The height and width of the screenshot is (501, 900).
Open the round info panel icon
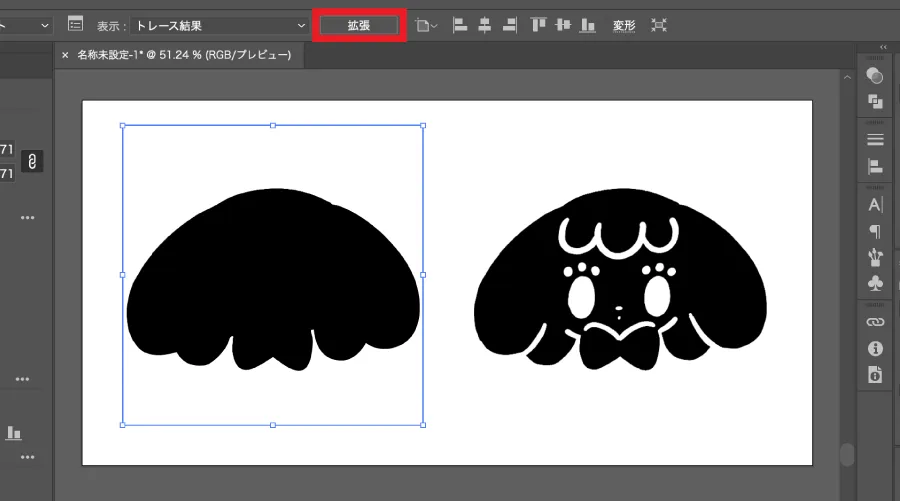(875, 348)
